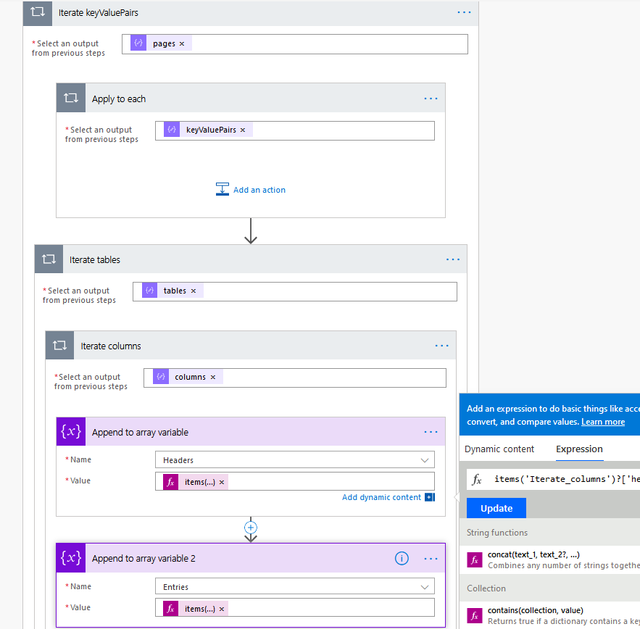
Task: Click the Apply to each loop icon
Action: (x=71, y=98)
